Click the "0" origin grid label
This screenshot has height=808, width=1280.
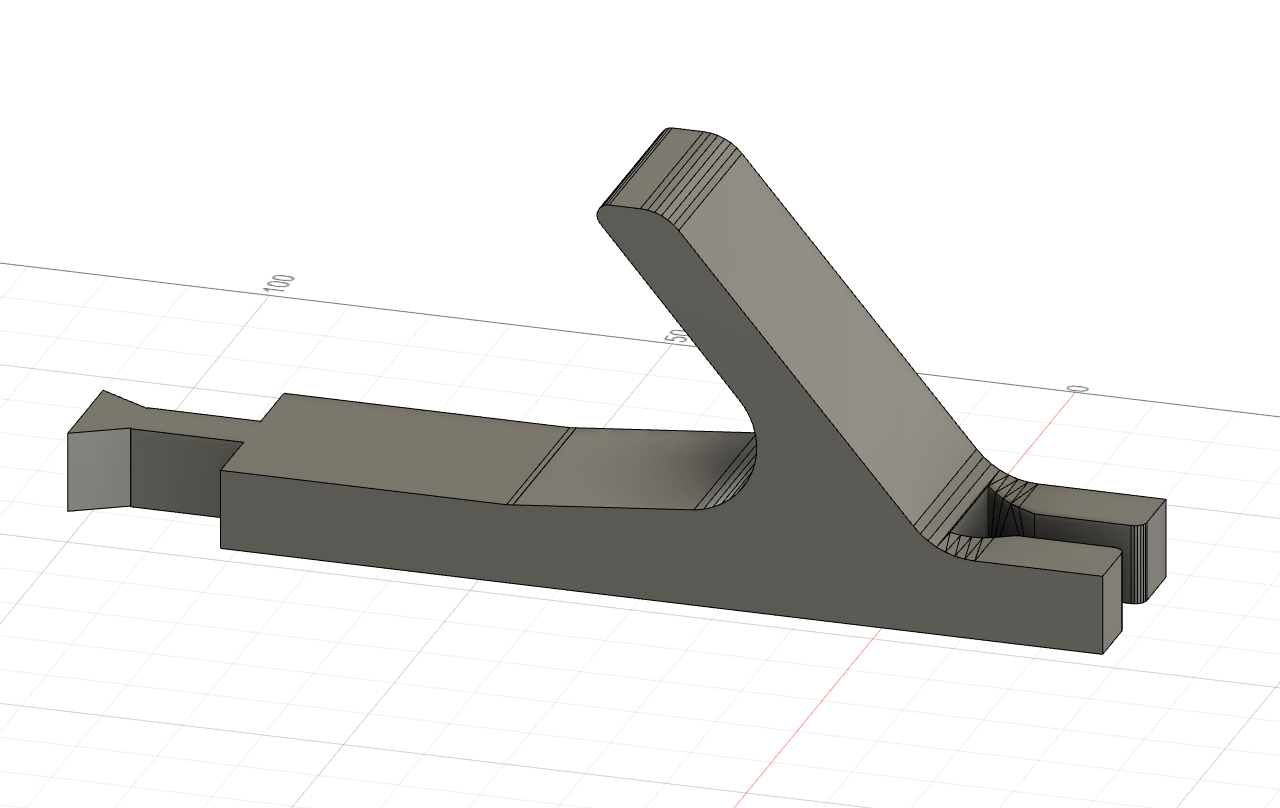(1077, 389)
